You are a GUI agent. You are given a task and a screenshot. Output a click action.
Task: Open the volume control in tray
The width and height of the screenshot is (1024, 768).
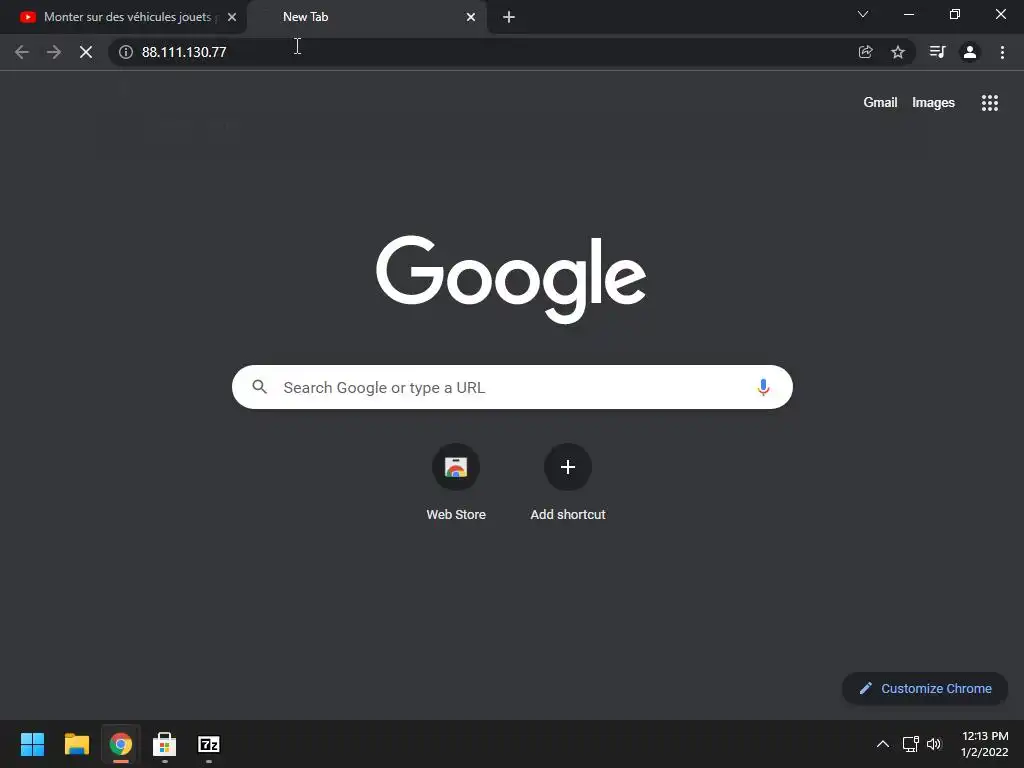click(x=934, y=744)
